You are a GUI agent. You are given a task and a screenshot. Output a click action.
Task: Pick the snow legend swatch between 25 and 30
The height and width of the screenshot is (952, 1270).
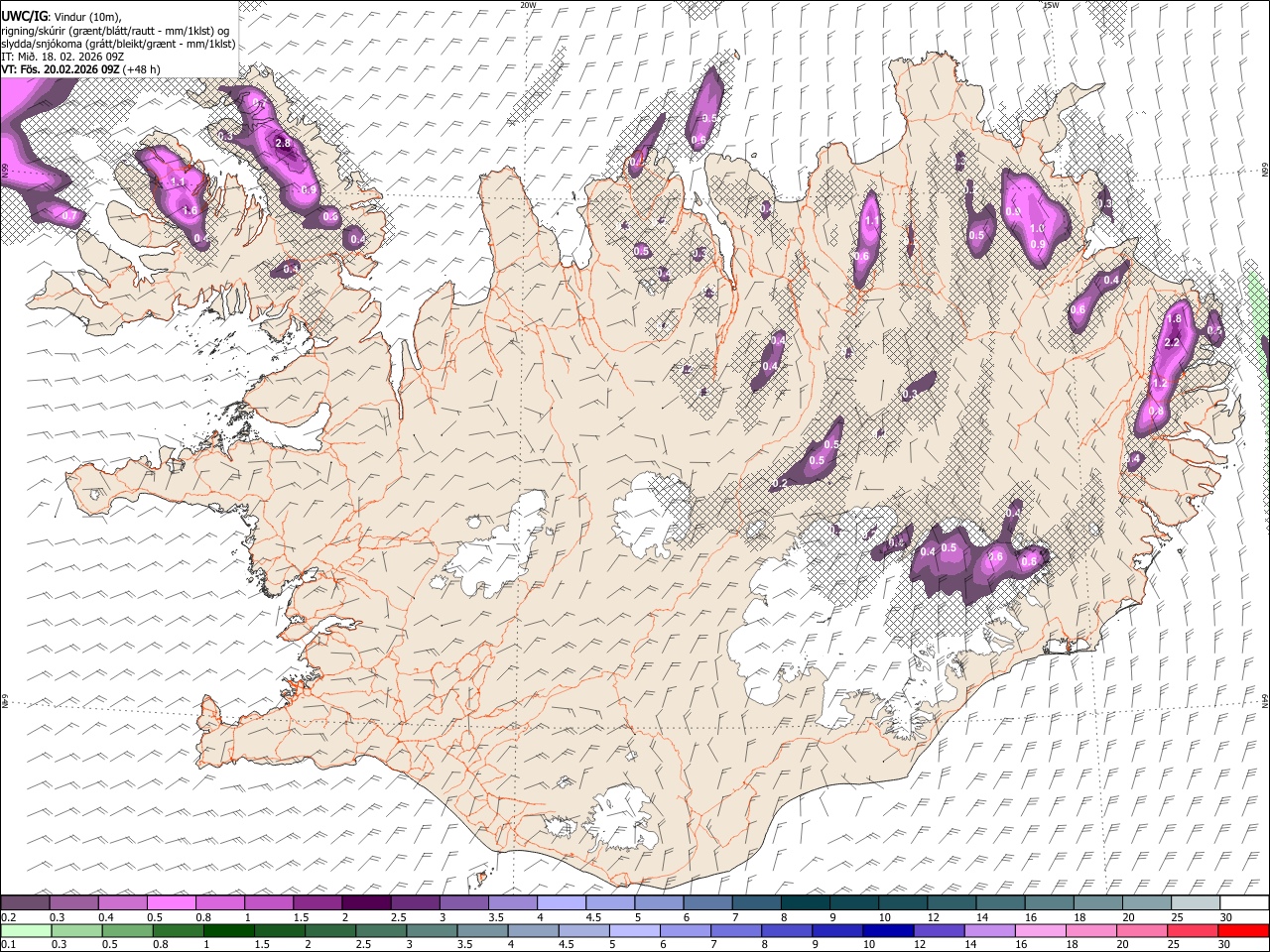[x=1196, y=902]
